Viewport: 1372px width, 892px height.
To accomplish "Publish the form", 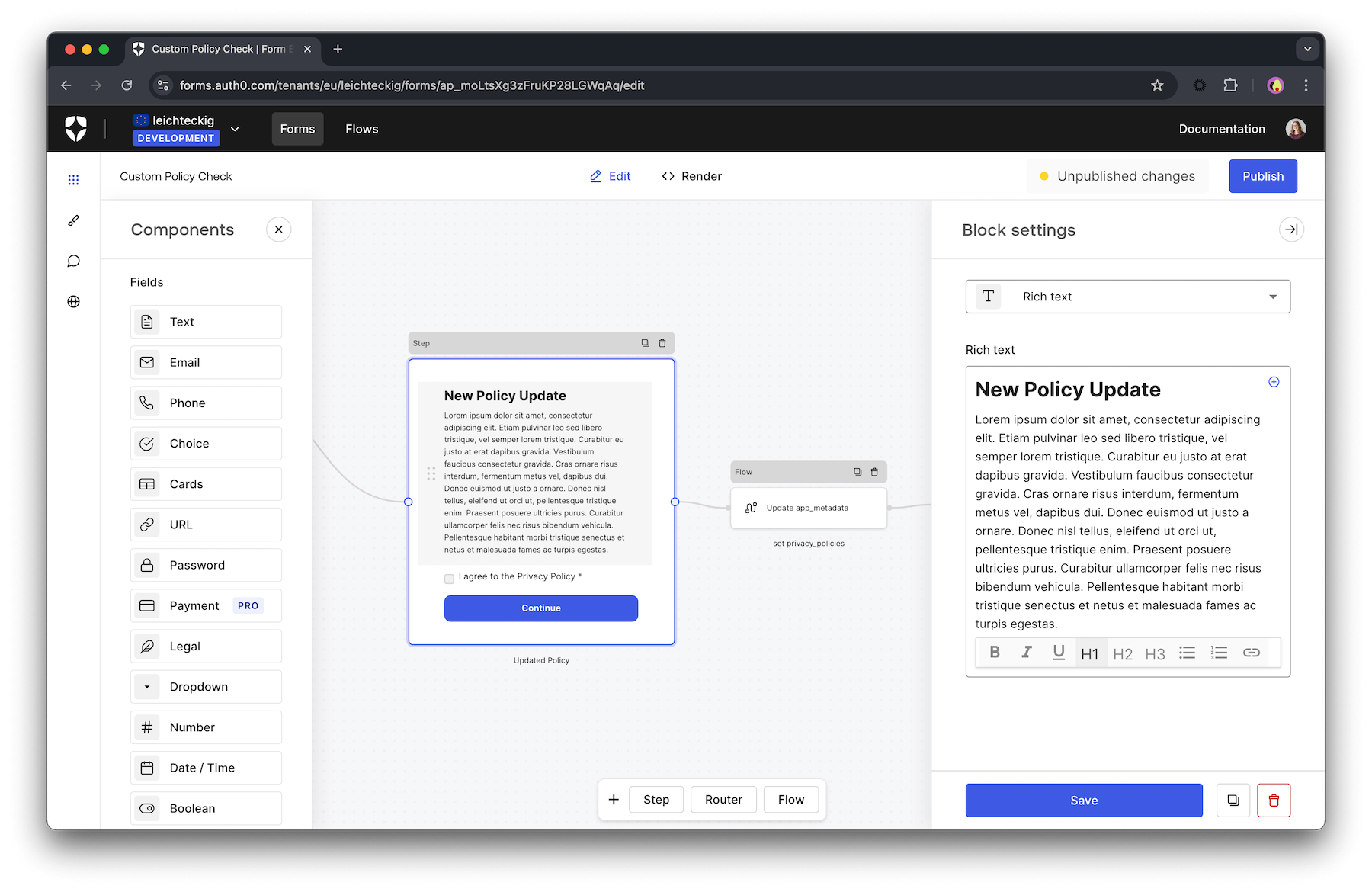I will point(1263,176).
